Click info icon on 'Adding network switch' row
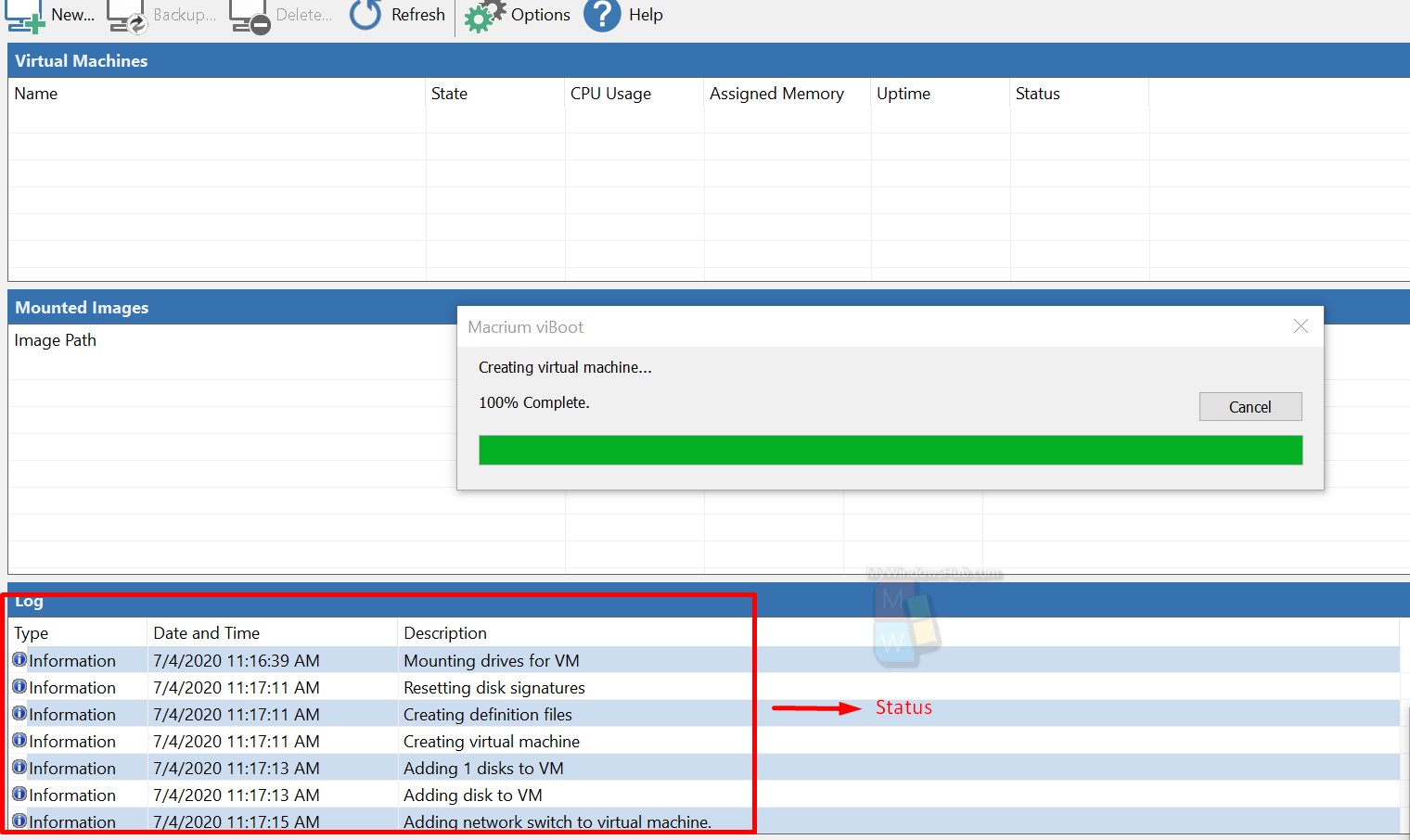Screen dimensions: 1410x840 coord(19,821)
